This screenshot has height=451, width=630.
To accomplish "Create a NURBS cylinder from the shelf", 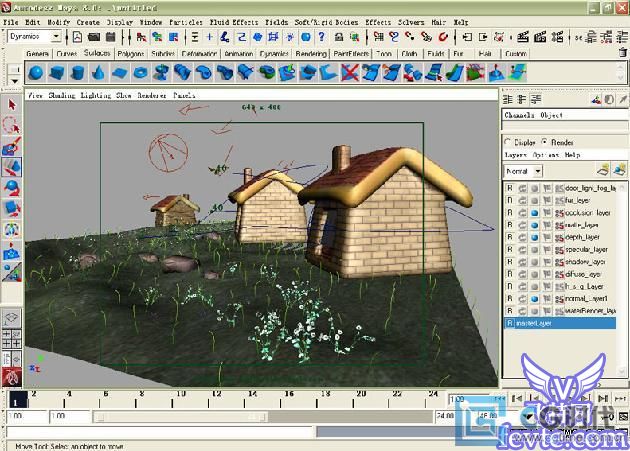I will (77, 73).
